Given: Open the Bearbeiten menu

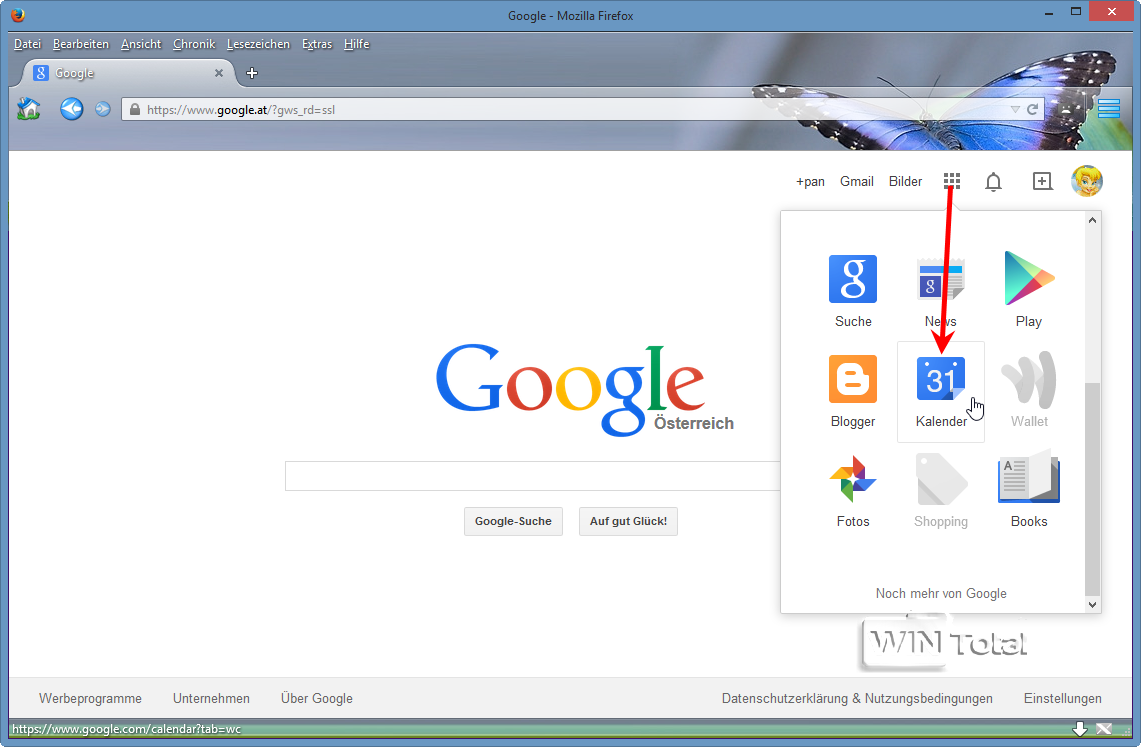Looking at the screenshot, I should pos(81,44).
